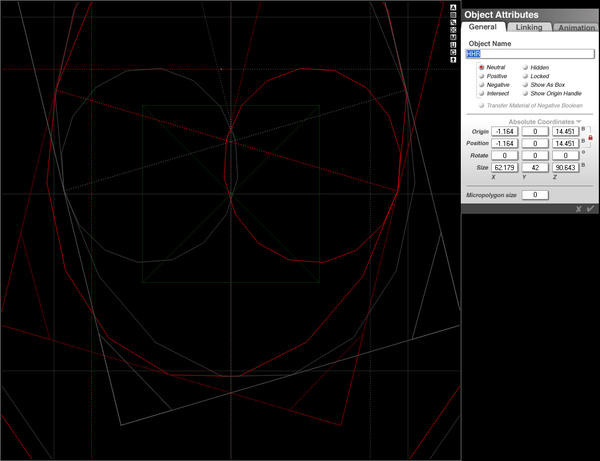Viewport: 600px width, 461px height.
Task: Switch to the Animation tab
Action: point(576,28)
